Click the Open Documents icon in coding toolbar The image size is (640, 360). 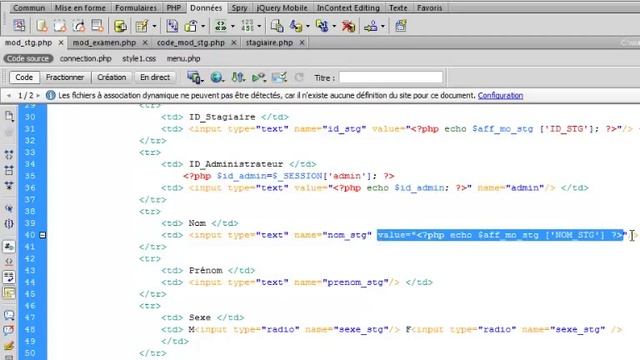tap(9, 116)
